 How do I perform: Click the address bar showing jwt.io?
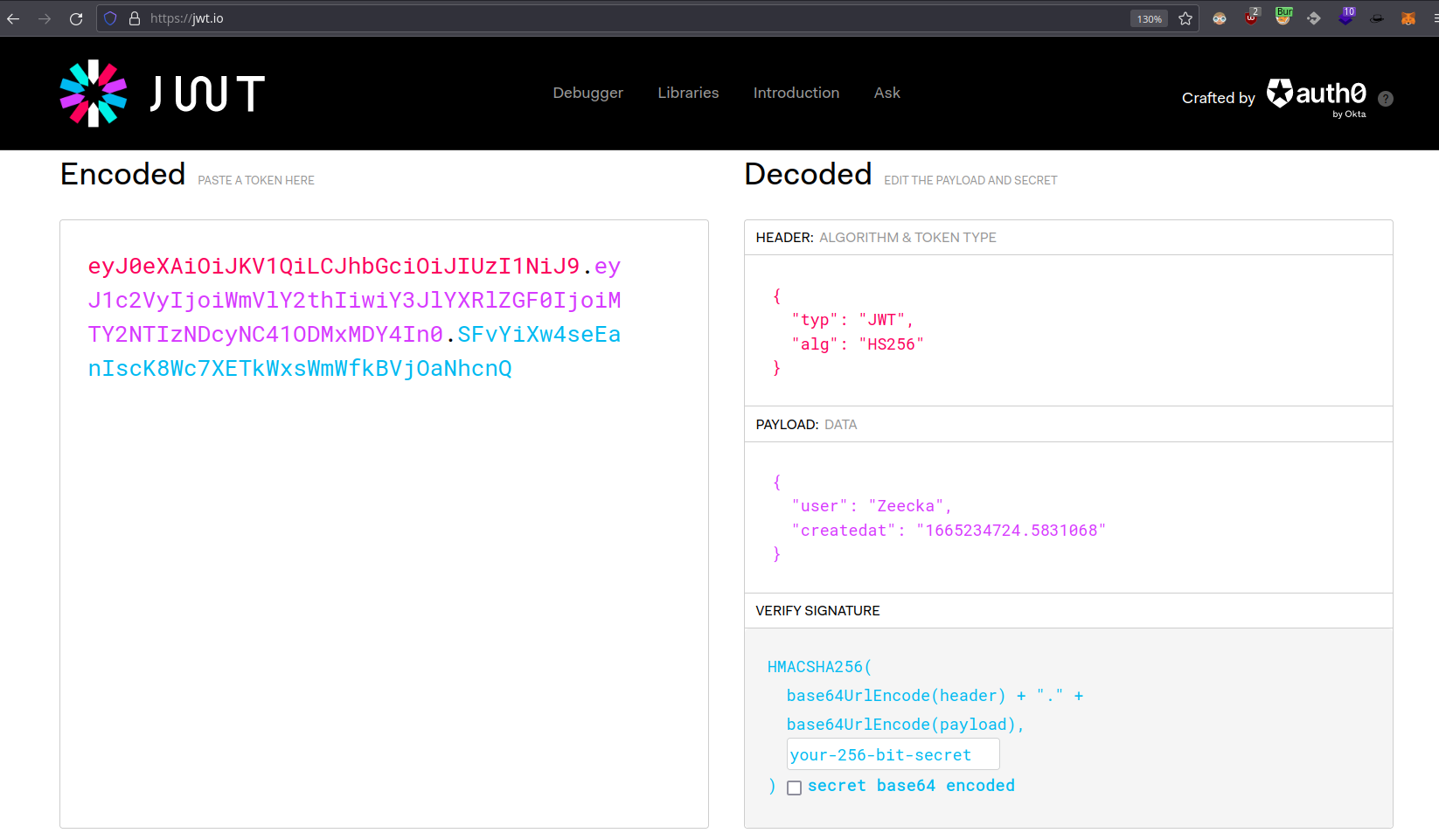(612, 18)
